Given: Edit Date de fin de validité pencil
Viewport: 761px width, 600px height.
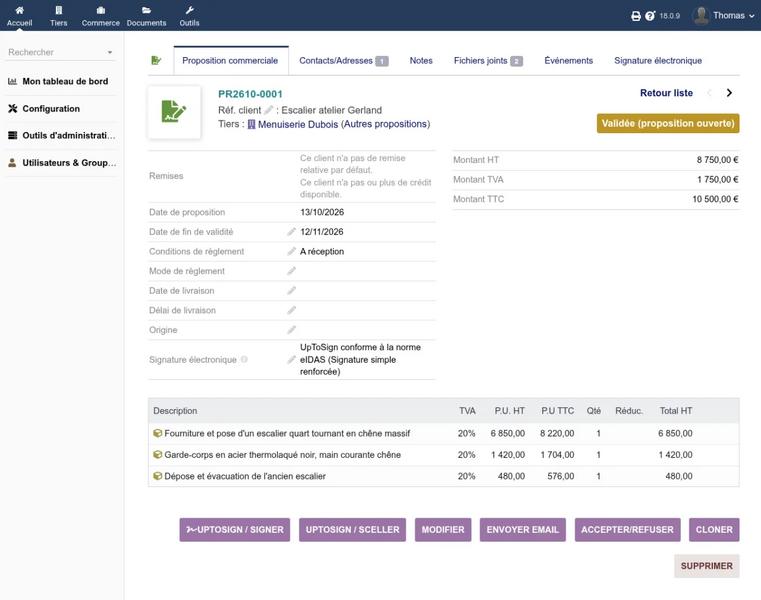Looking at the screenshot, I should [291, 232].
